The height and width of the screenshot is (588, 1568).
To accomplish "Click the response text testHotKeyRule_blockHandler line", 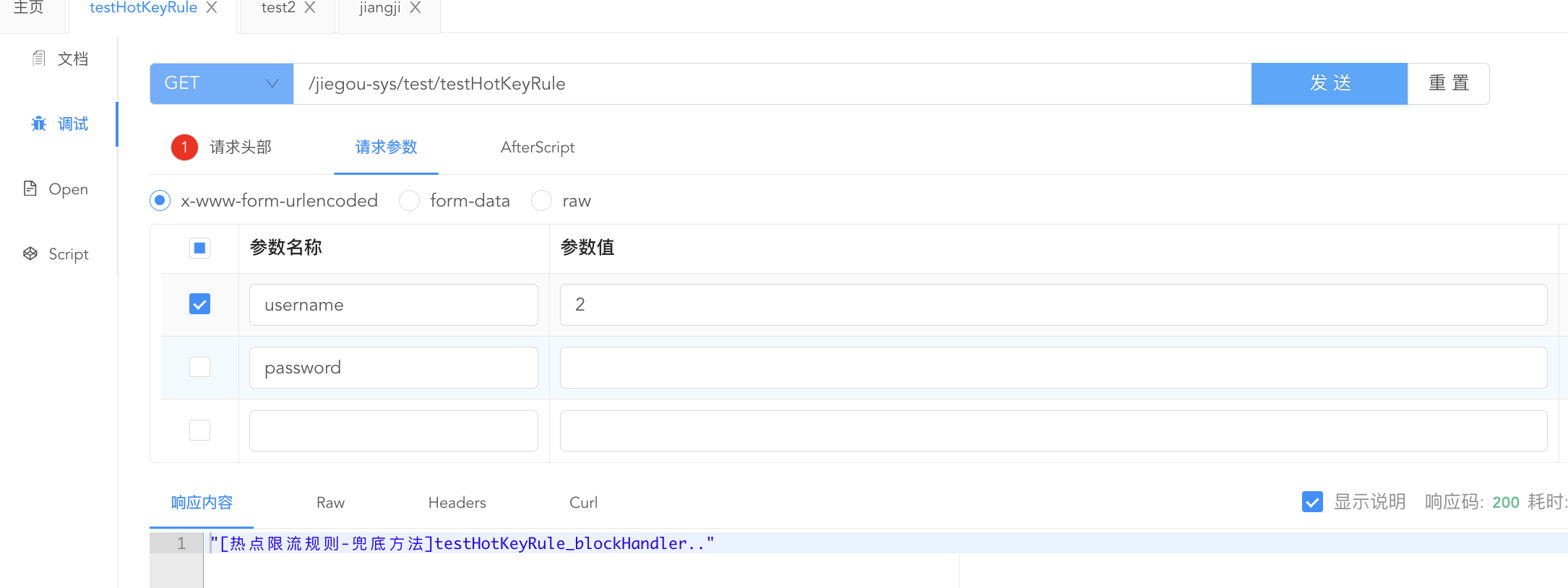I will point(462,543).
